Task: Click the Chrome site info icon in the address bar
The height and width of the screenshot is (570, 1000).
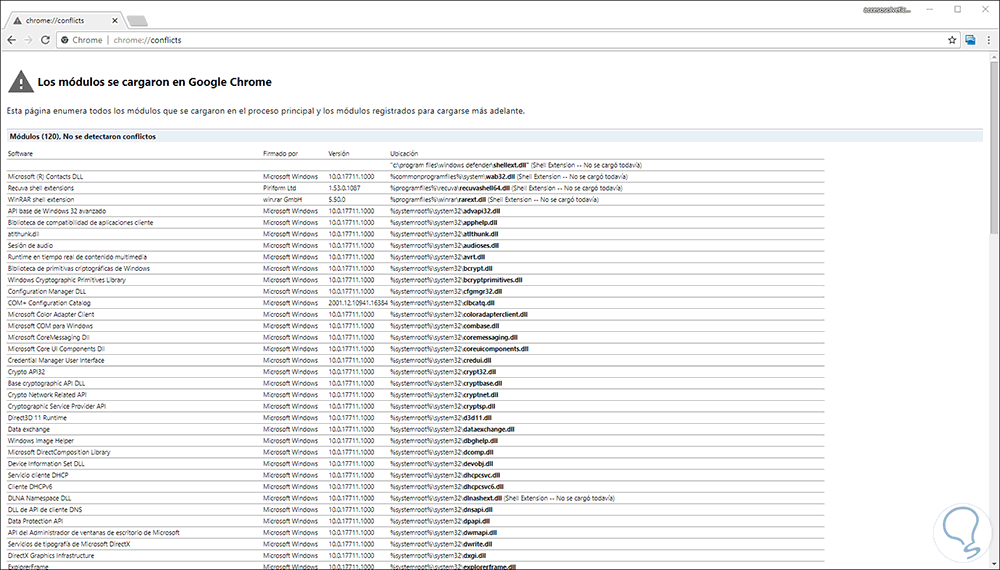Action: (x=64, y=40)
